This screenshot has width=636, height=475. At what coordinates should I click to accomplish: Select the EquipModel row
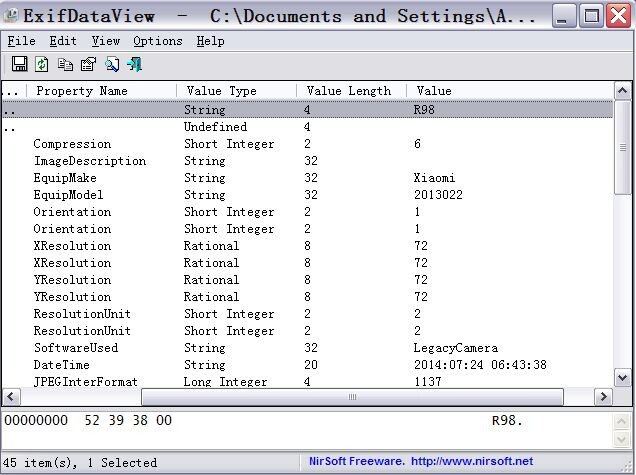click(x=307, y=195)
